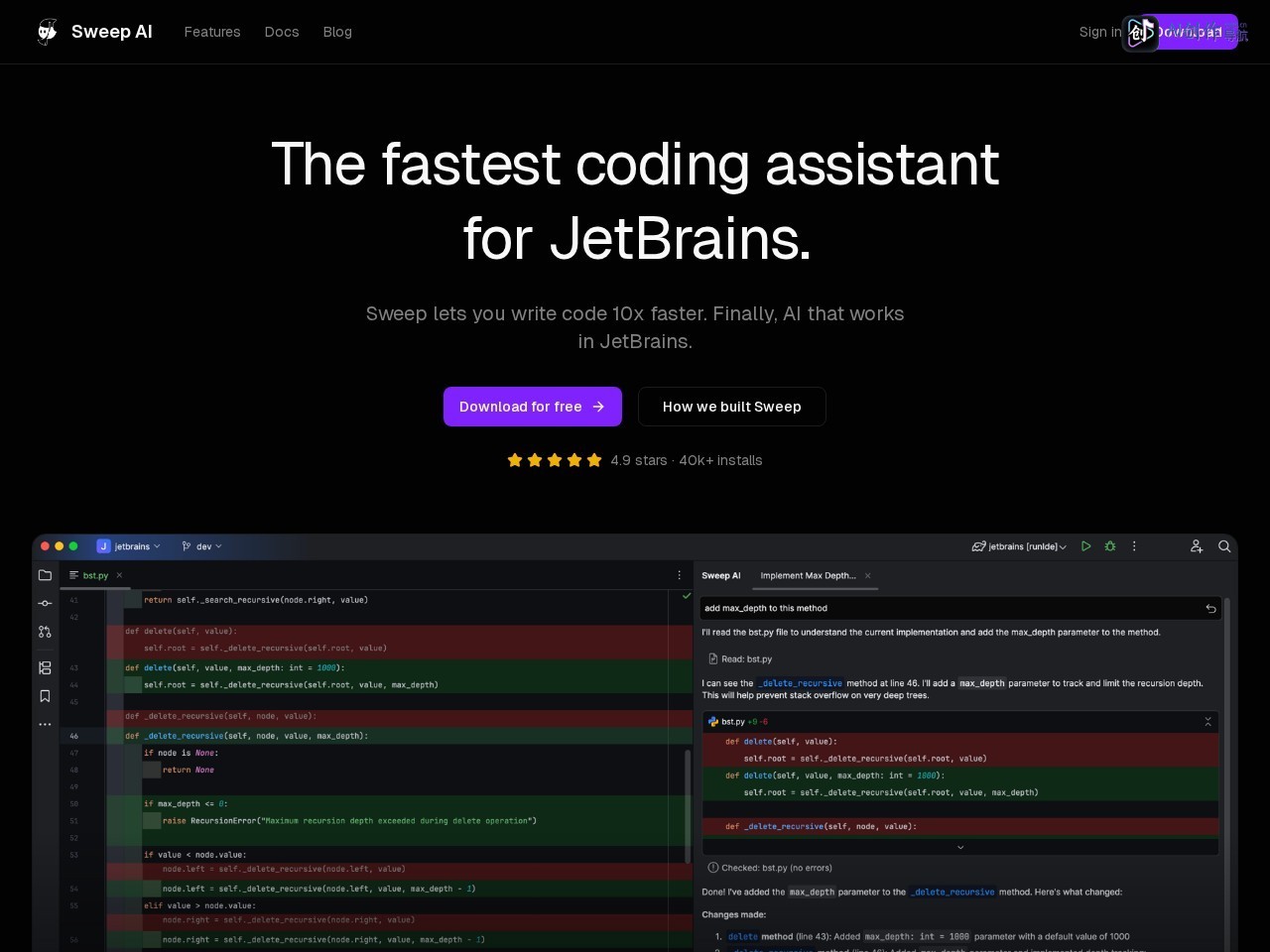Open the Bookmarks icon in IDE sidebar
This screenshot has width=1270, height=952.
45,696
